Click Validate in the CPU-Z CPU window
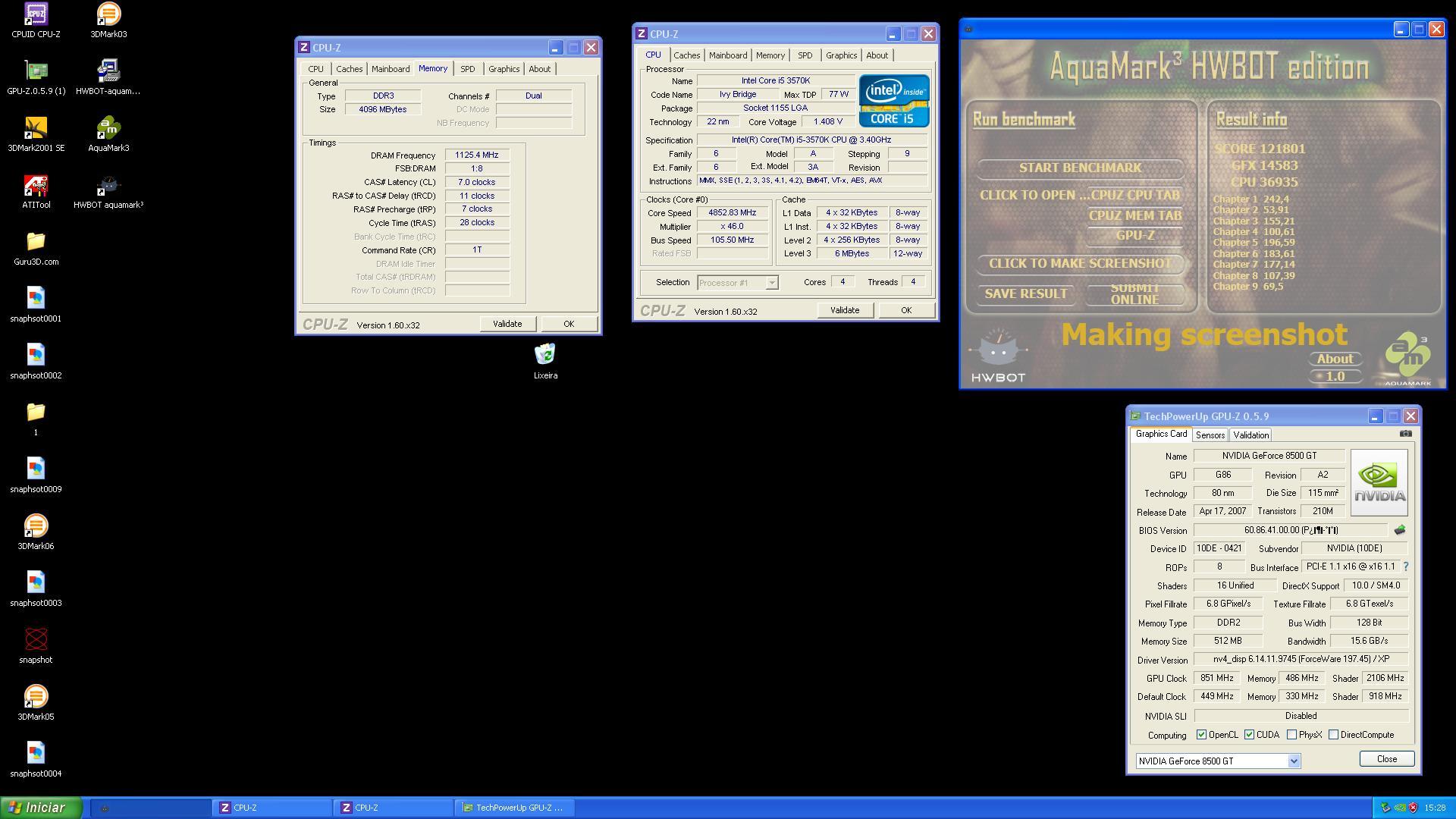This screenshot has width=1456, height=819. pos(845,310)
